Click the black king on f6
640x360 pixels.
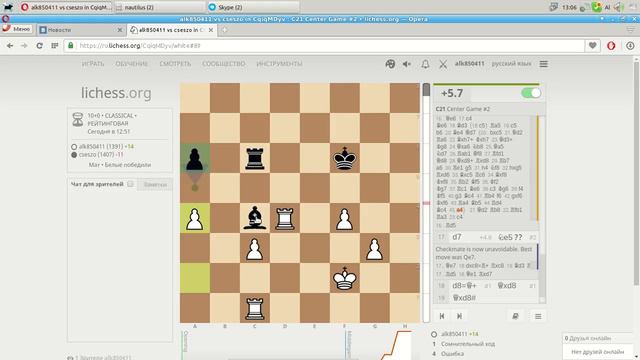(x=345, y=158)
